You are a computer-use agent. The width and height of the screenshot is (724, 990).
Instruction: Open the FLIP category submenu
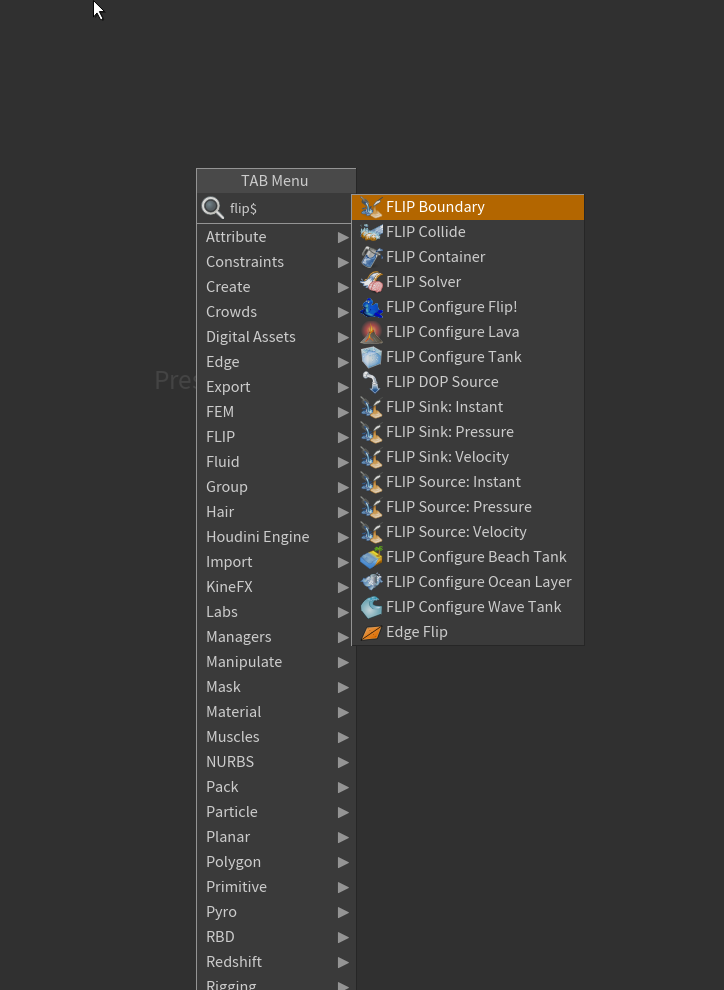point(276,437)
